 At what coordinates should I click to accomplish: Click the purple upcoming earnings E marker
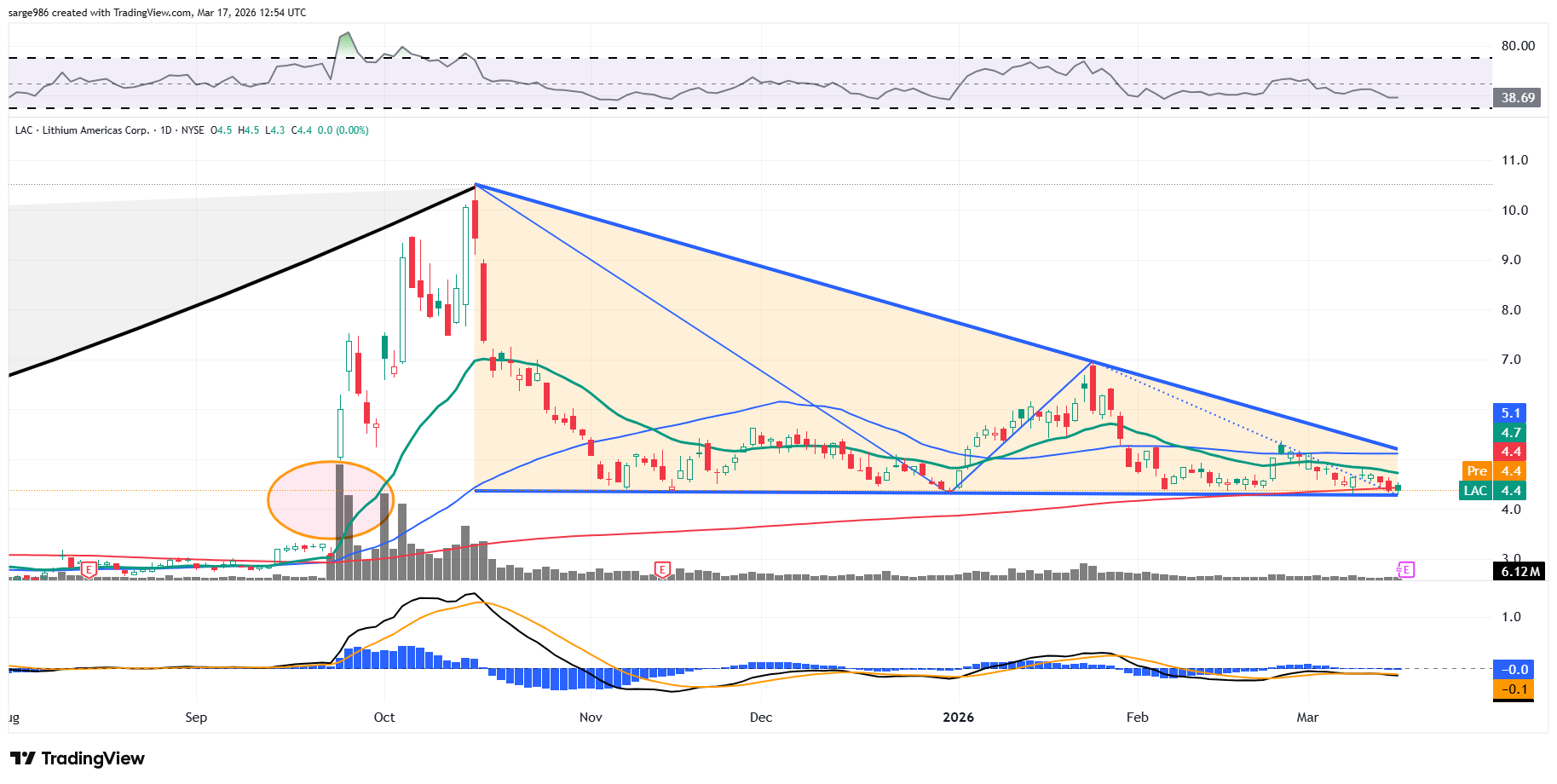coord(1405,569)
